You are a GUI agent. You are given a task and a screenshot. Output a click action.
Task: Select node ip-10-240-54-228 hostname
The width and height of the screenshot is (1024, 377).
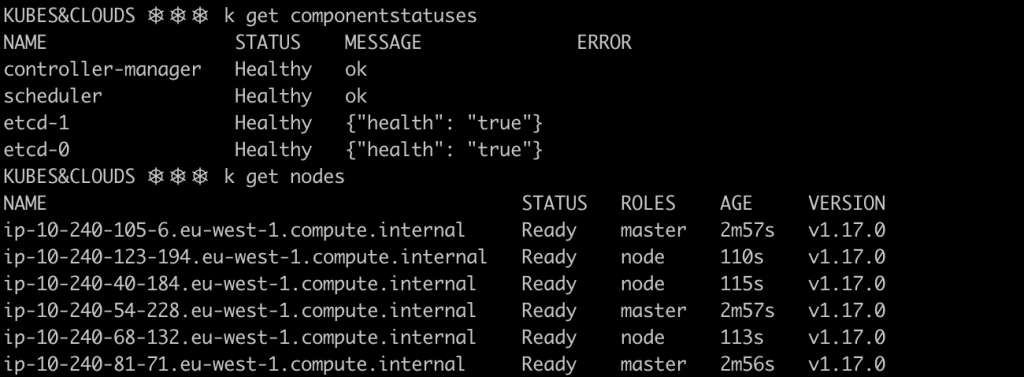point(240,311)
